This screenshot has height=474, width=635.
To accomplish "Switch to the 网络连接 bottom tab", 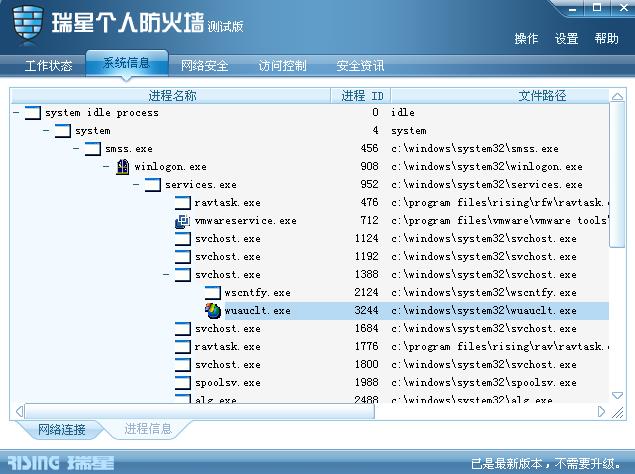I will click(62, 429).
